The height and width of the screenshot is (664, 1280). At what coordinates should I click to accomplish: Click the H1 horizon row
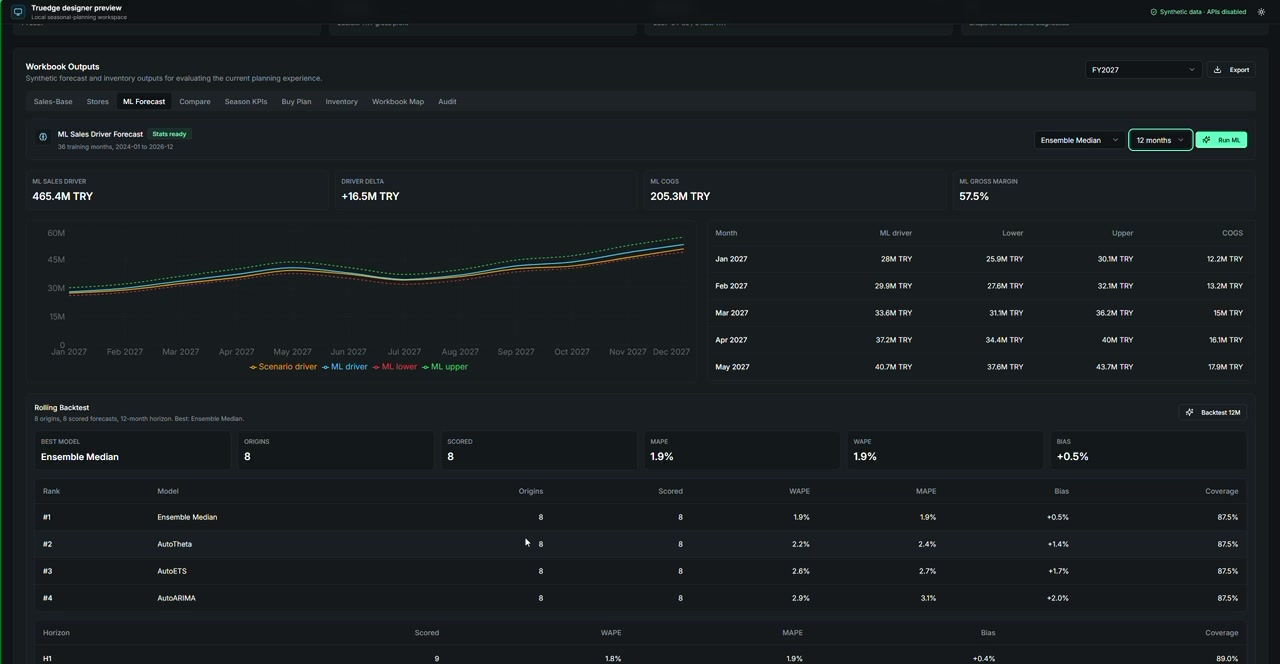[640, 658]
